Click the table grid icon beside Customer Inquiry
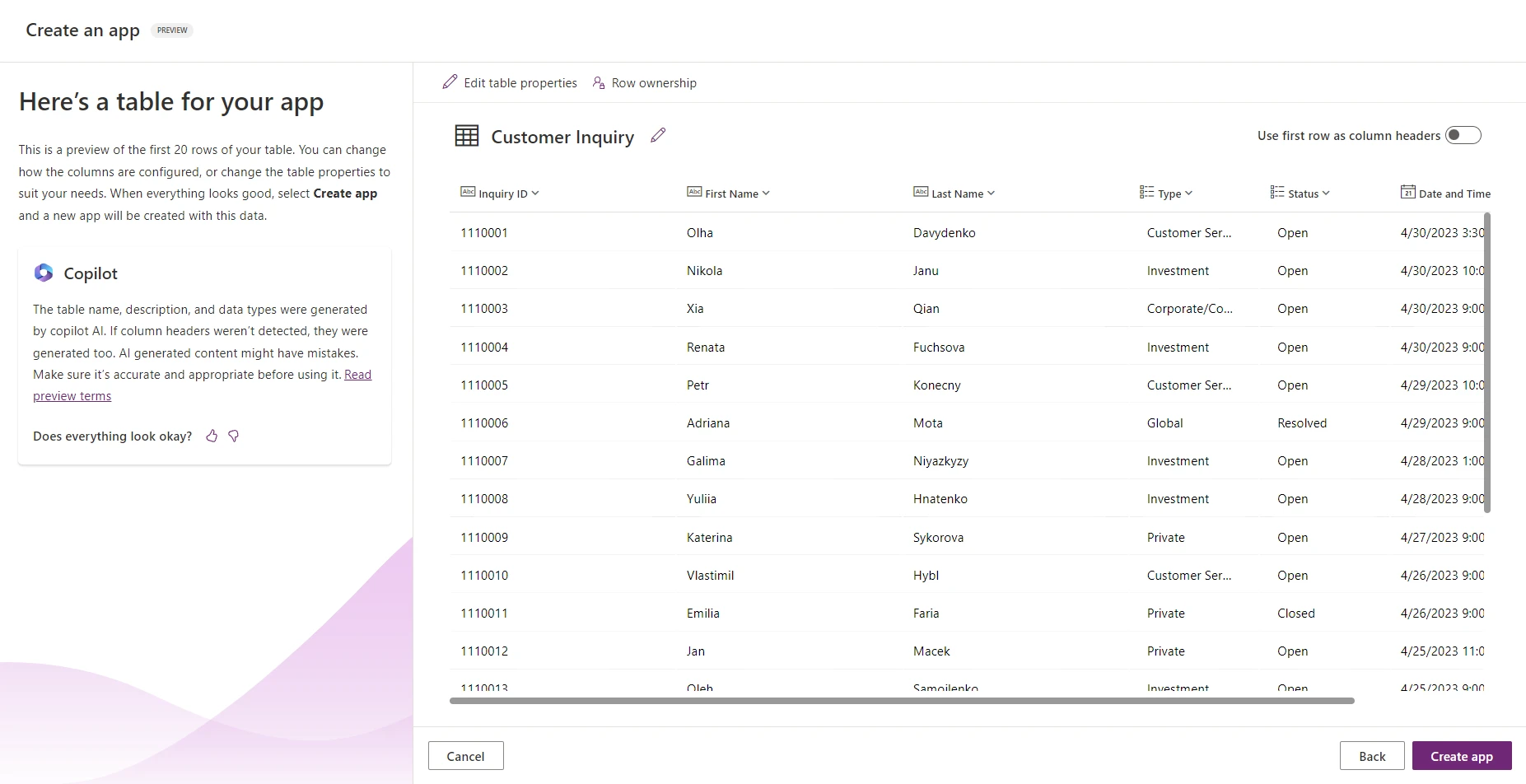The image size is (1526, 784). tap(467, 135)
